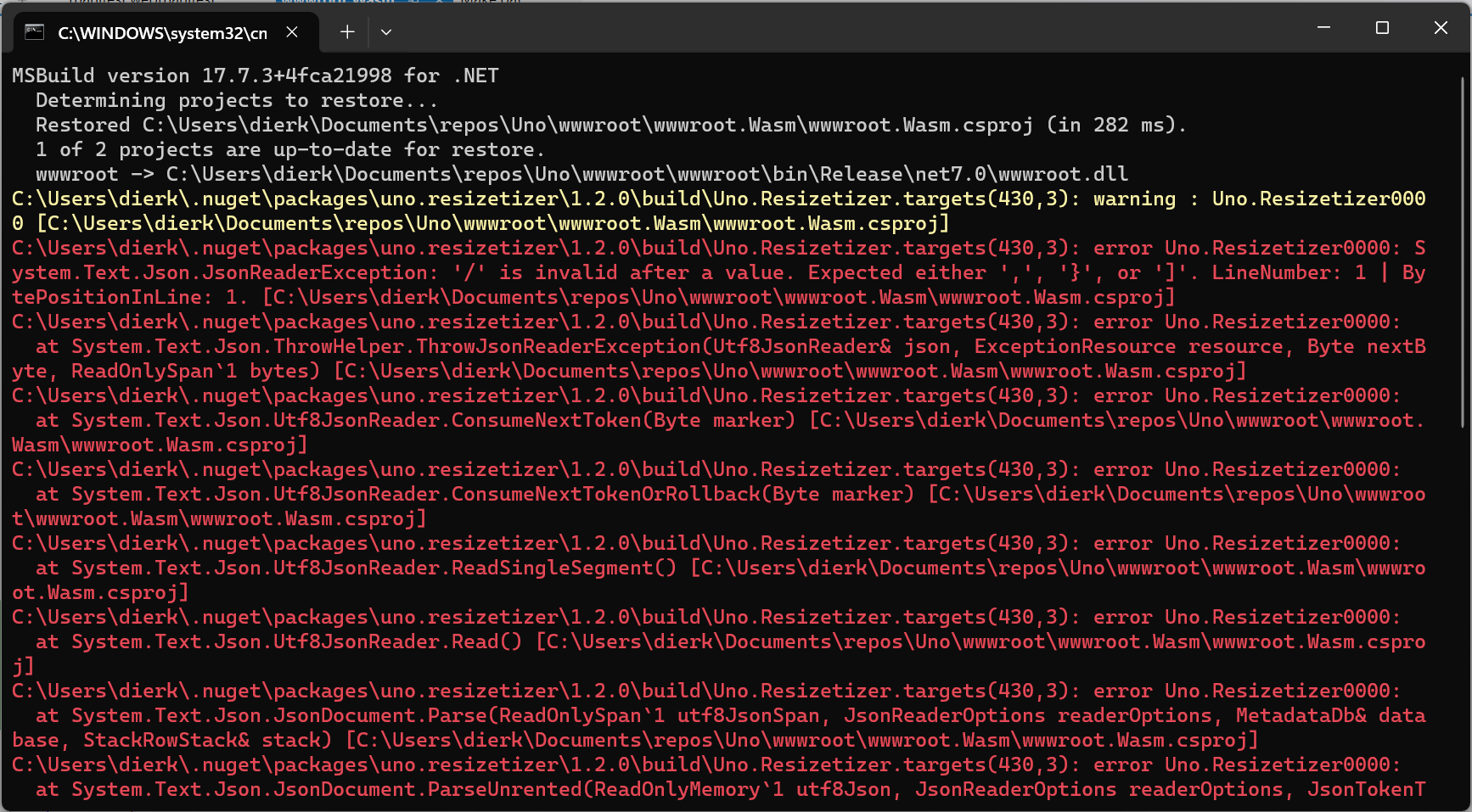Viewport: 1472px width, 812px height.
Task: Open the tab list chevron next to plus button
Action: click(386, 31)
